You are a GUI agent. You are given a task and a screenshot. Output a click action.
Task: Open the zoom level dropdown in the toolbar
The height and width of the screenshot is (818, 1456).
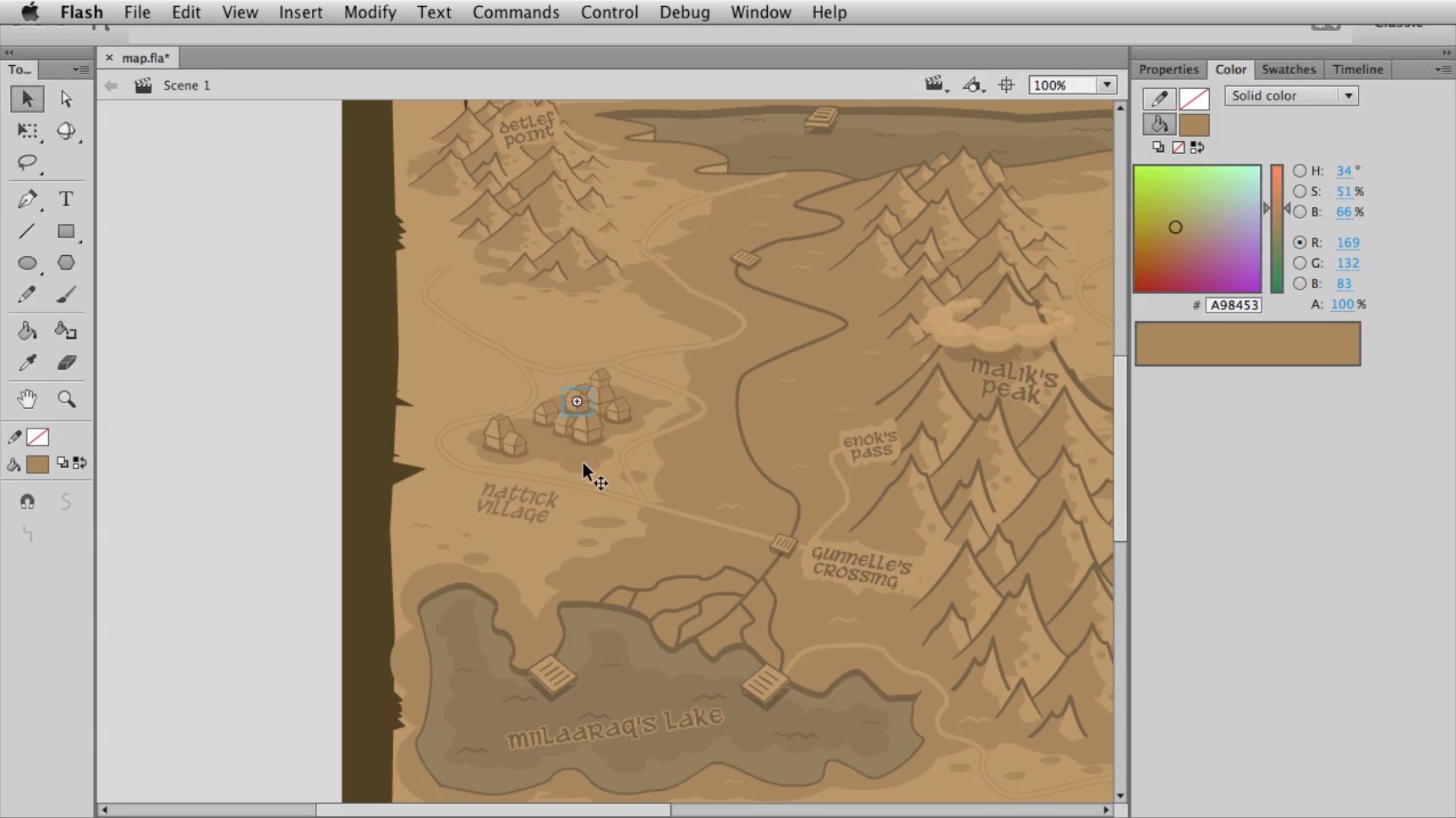pyautogui.click(x=1108, y=85)
